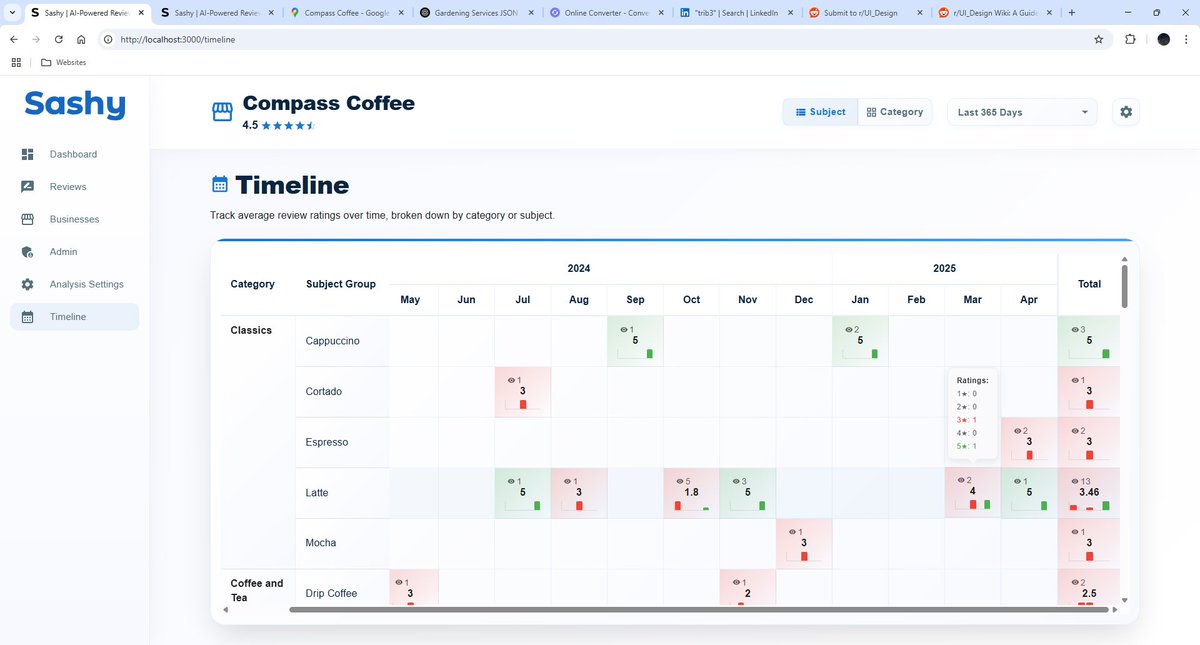Click the Espresso Apr 2025 cell
The image size is (1200, 645).
(1029, 442)
